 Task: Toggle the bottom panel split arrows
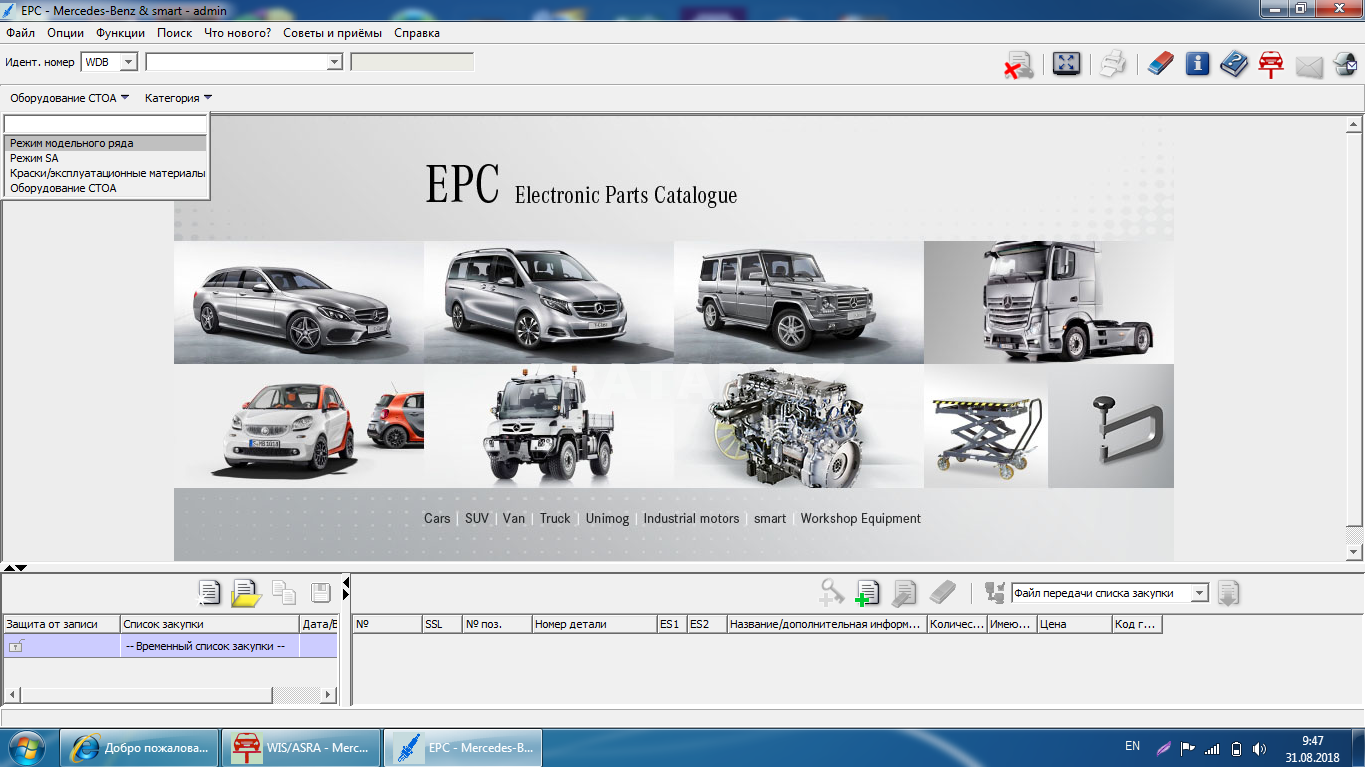coord(15,568)
